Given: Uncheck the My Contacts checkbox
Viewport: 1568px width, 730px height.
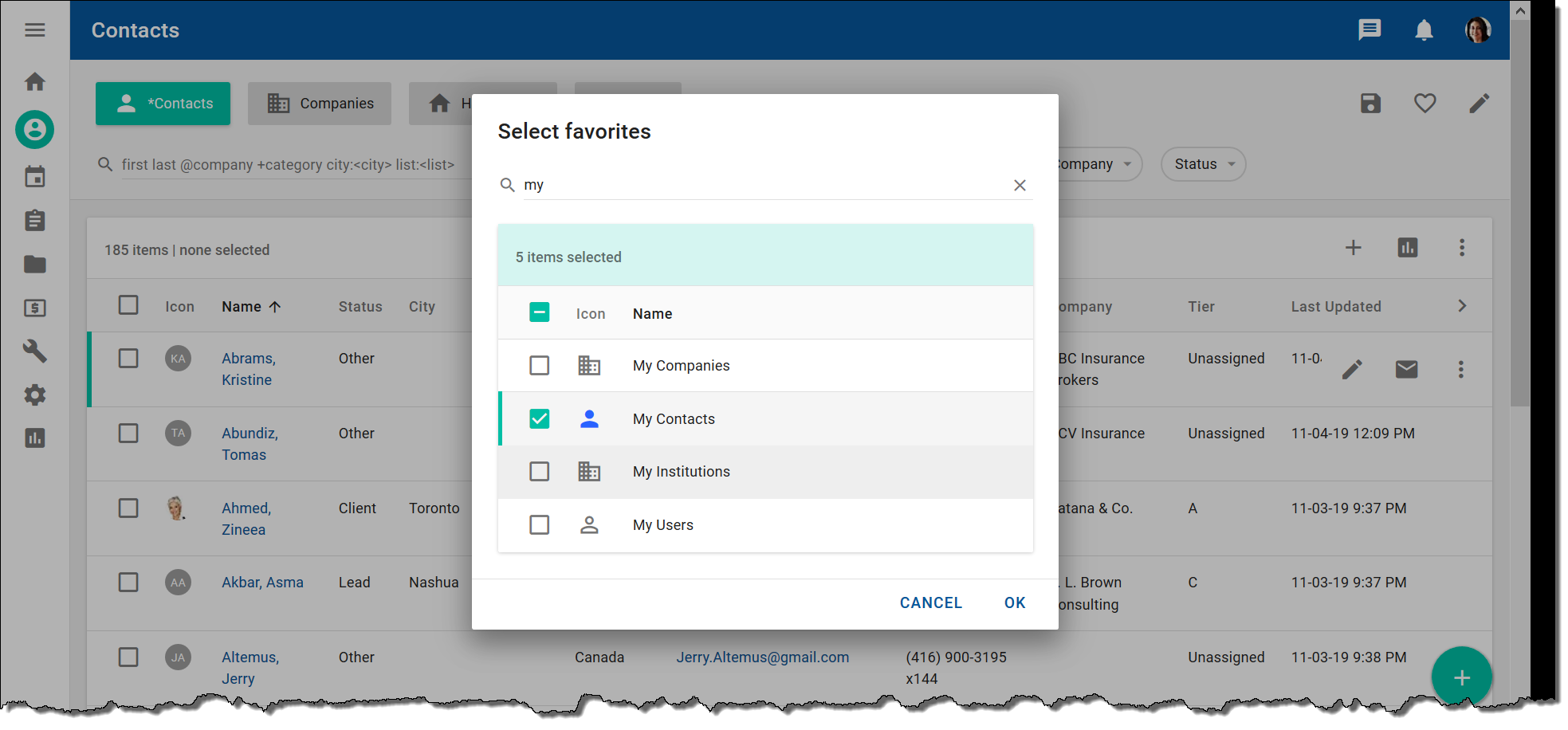Looking at the screenshot, I should 540,418.
